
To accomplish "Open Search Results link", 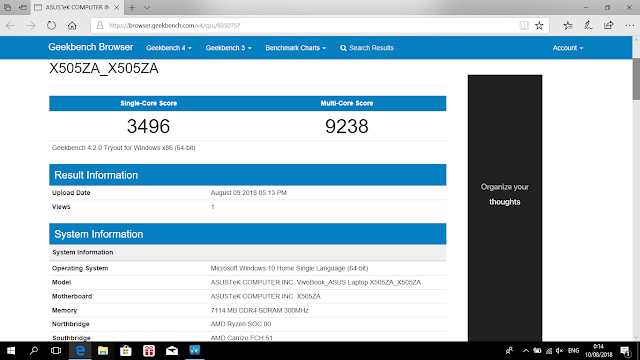I will [x=367, y=48].
